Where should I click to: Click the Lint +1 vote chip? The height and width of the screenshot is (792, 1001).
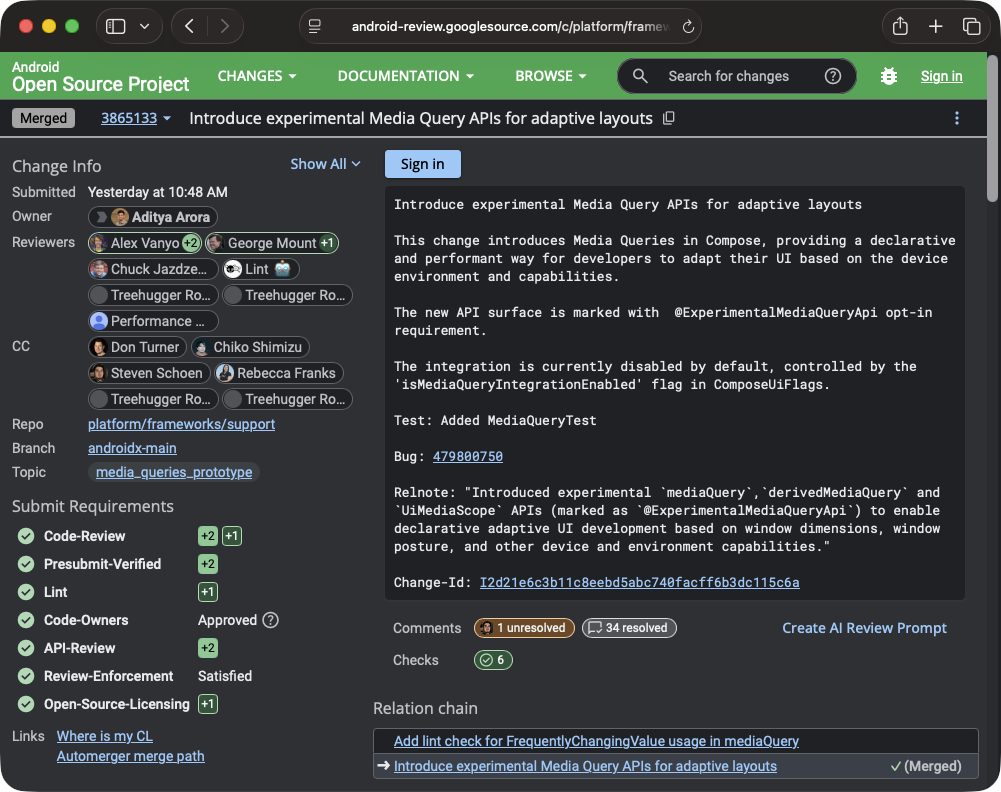point(208,592)
